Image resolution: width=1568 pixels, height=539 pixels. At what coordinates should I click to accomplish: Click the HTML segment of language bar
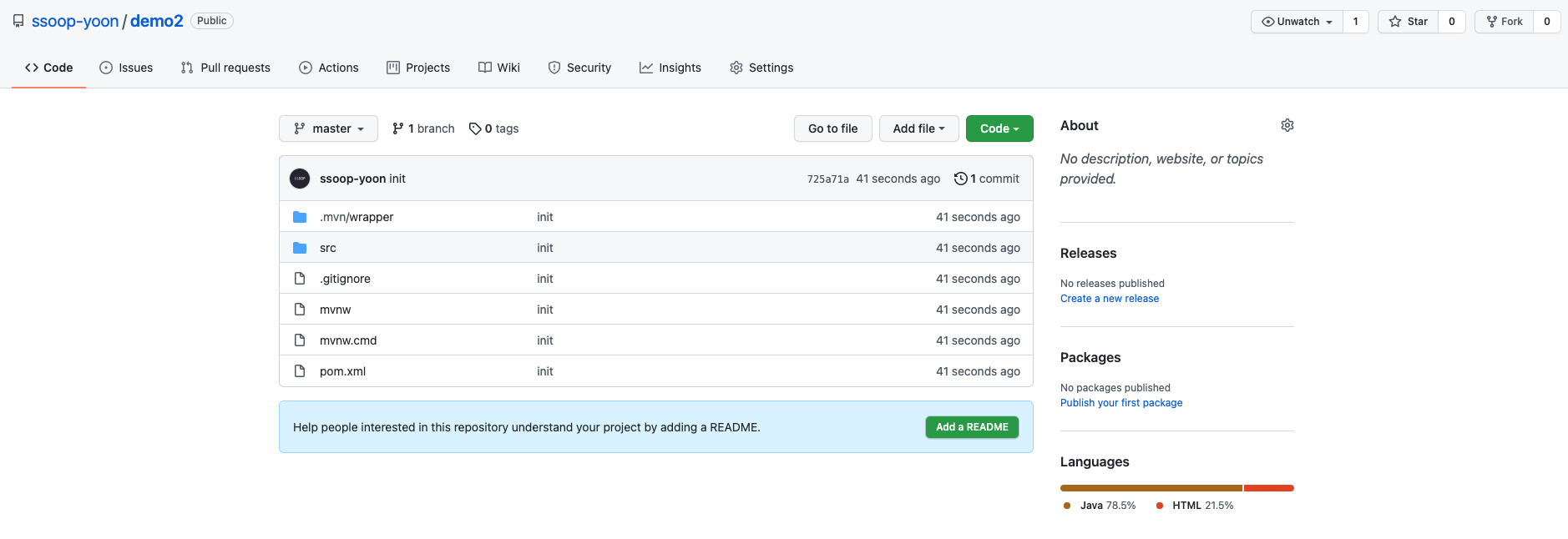pyautogui.click(x=1269, y=488)
